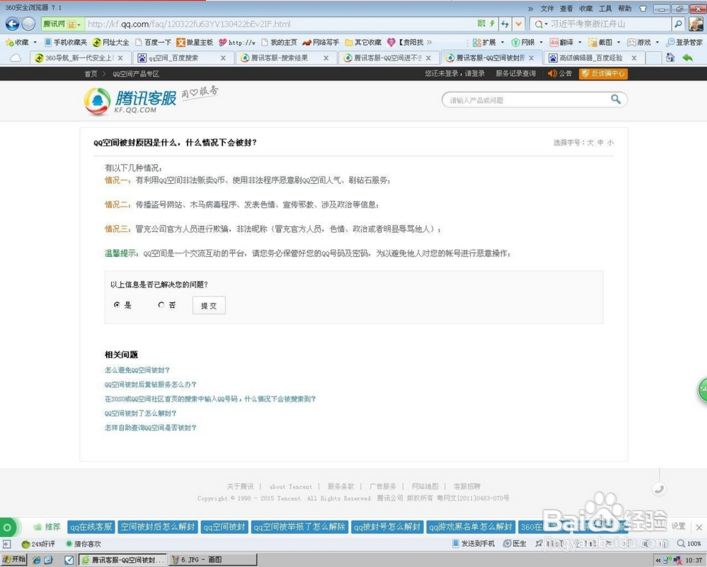Select the 是 radio button
The width and height of the screenshot is (707, 567).
click(117, 305)
